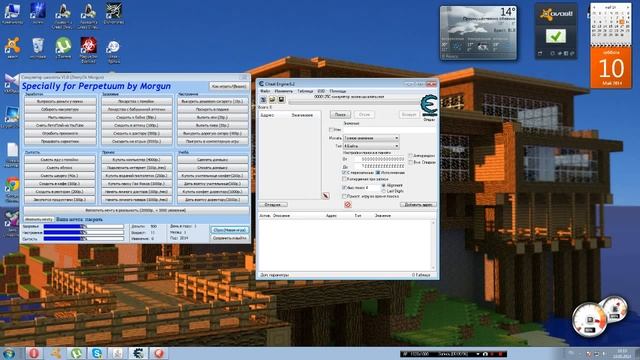The width and height of the screenshot is (640, 360).
Task: Open the Computer desktop icon
Action: [12, 13]
